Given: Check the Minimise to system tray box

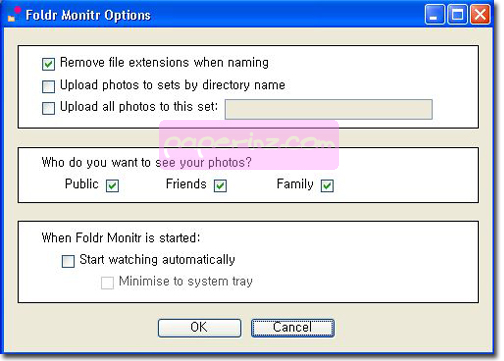Looking at the screenshot, I should [x=107, y=283].
